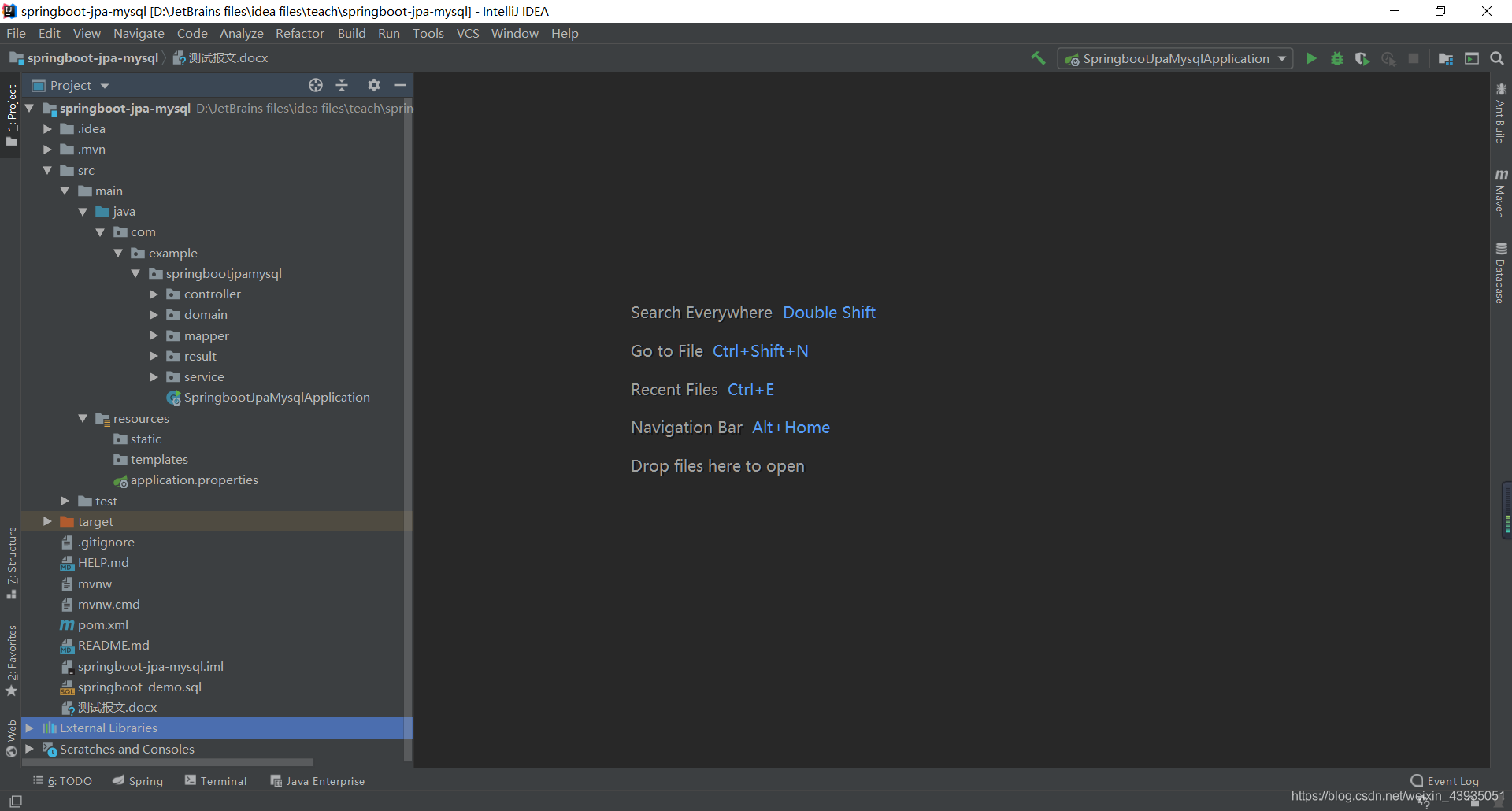Select springboot-jpa-mysql.iml file
Image resolution: width=1512 pixels, height=811 pixels.
(142, 667)
